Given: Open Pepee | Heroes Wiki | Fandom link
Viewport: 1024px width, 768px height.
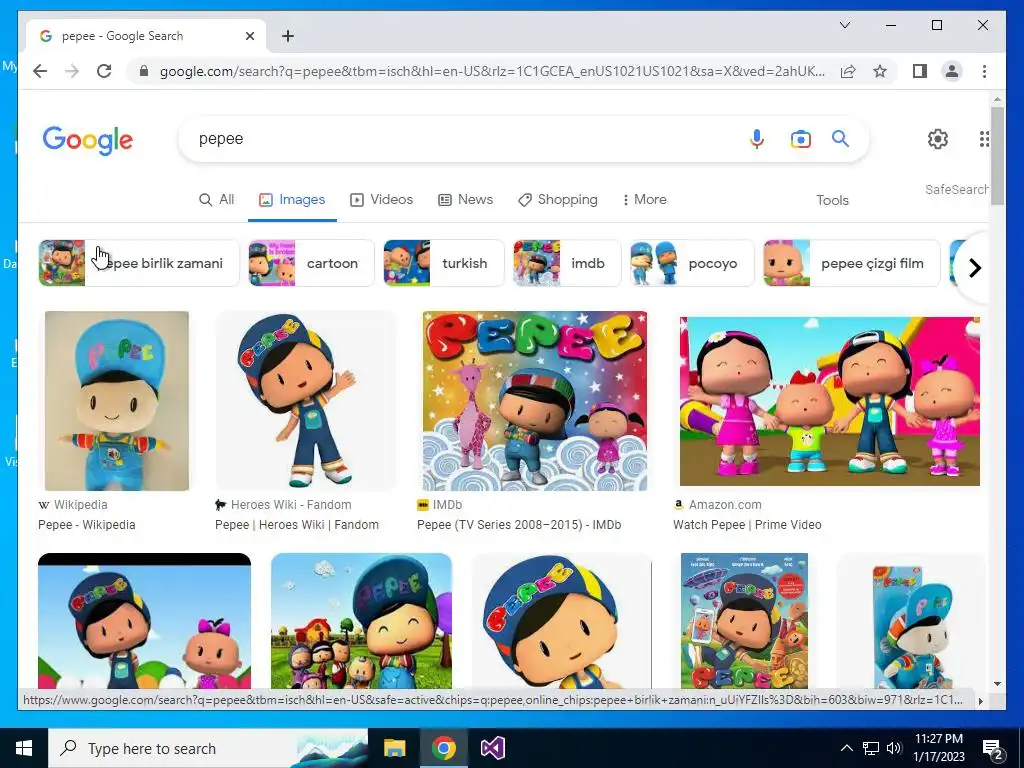Looking at the screenshot, I should [296, 524].
